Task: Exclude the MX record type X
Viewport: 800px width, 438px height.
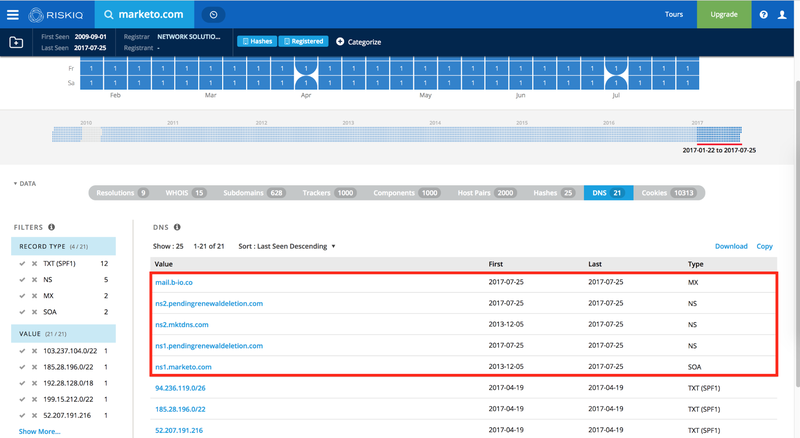Action: click(34, 296)
